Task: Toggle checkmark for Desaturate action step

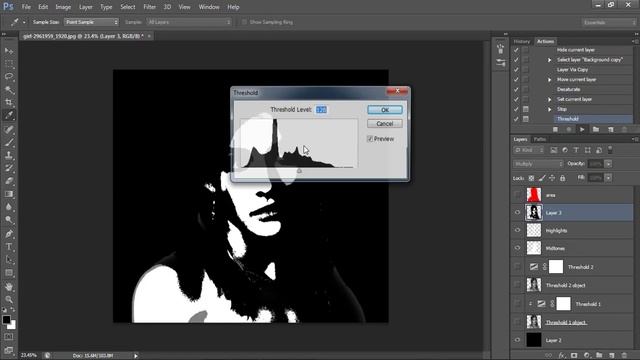Action: 516,89
